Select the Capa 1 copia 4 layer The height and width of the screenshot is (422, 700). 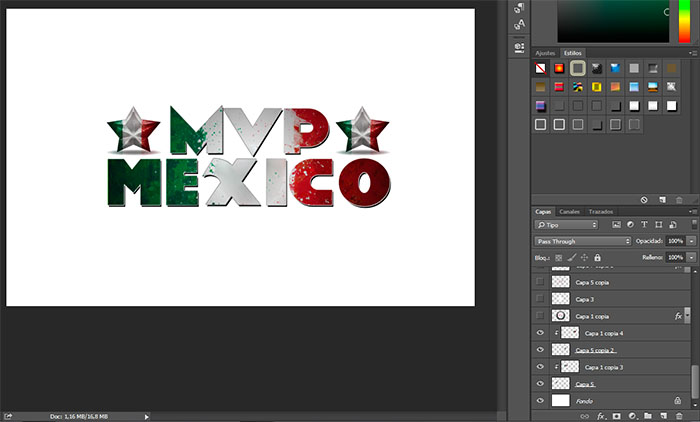[604, 333]
